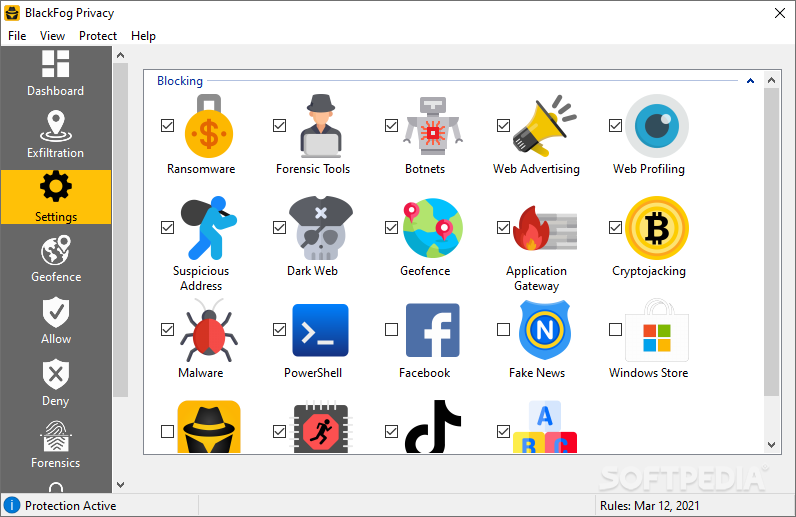Collapse the Blocking section chevron
796x517 pixels.
pyautogui.click(x=750, y=81)
